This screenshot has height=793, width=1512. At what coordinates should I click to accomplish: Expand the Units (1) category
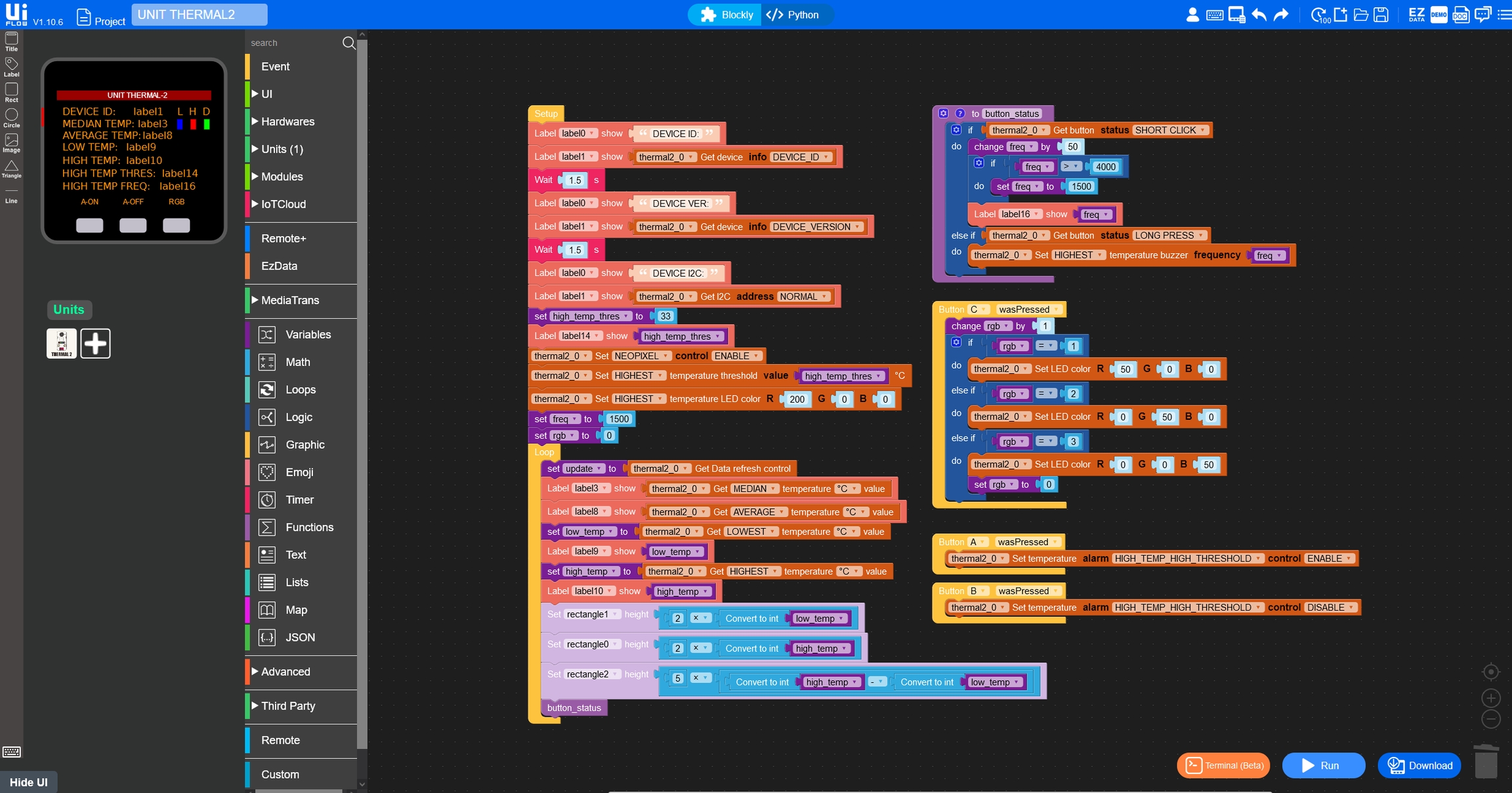(x=282, y=149)
